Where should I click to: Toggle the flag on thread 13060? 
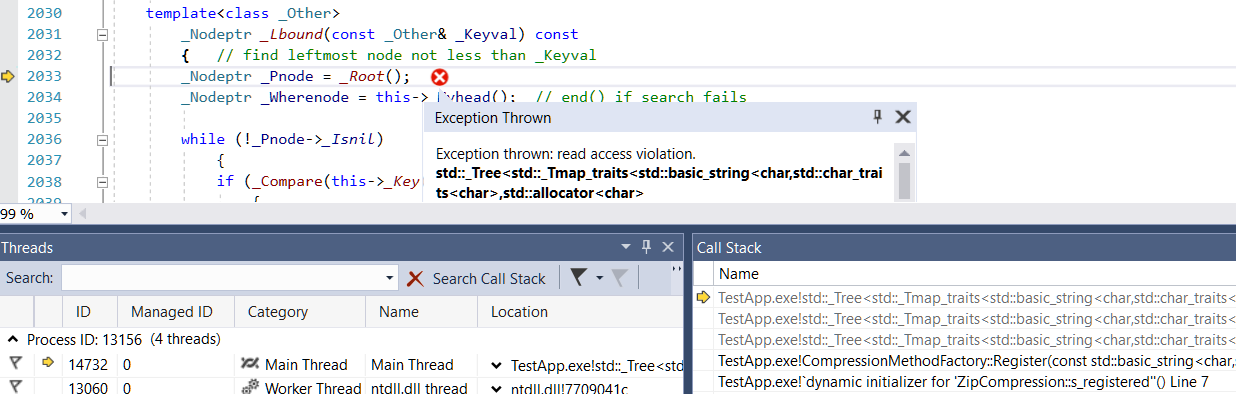[16, 387]
